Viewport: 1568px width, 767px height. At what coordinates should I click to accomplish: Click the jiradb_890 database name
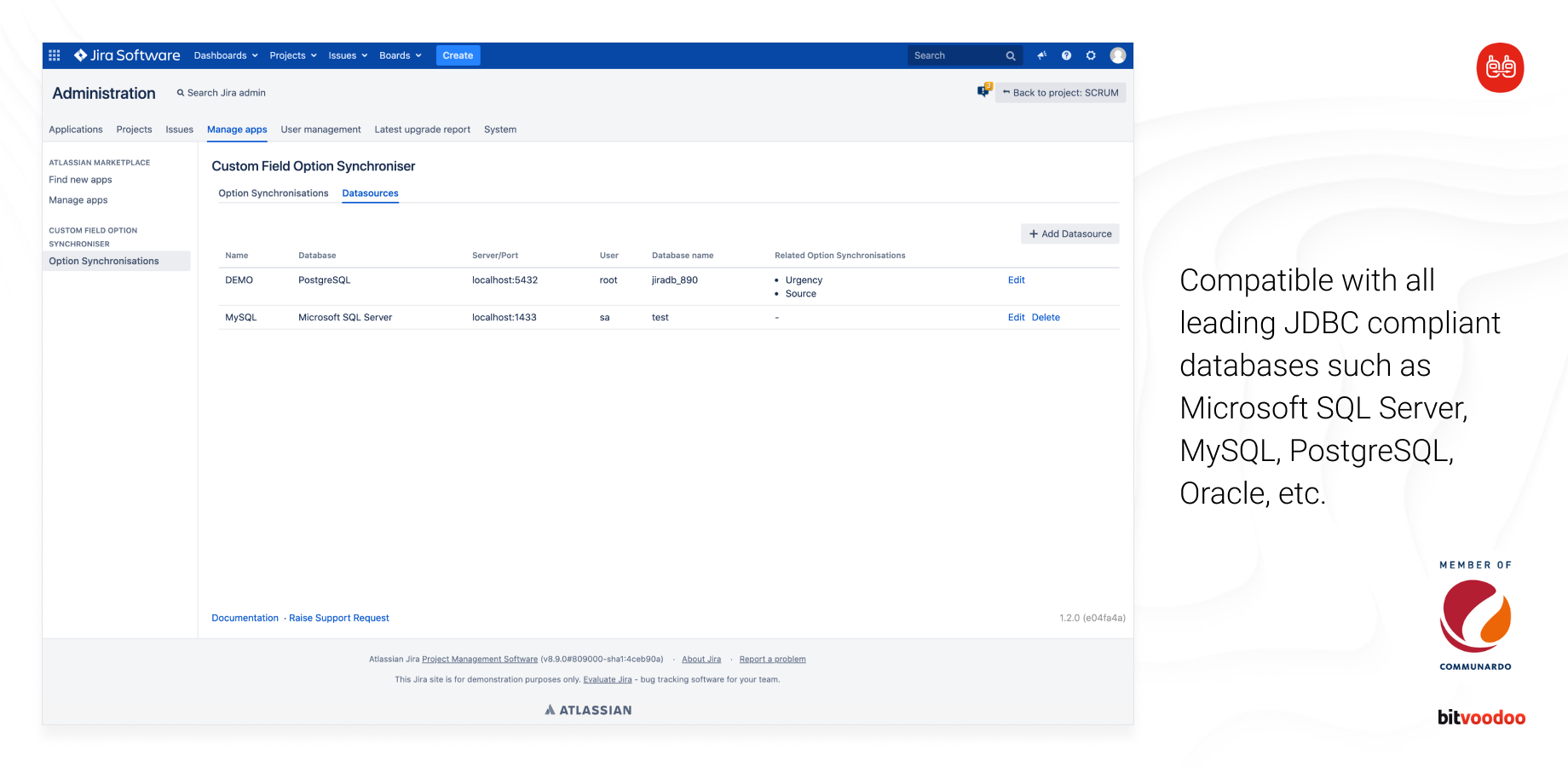coord(674,280)
